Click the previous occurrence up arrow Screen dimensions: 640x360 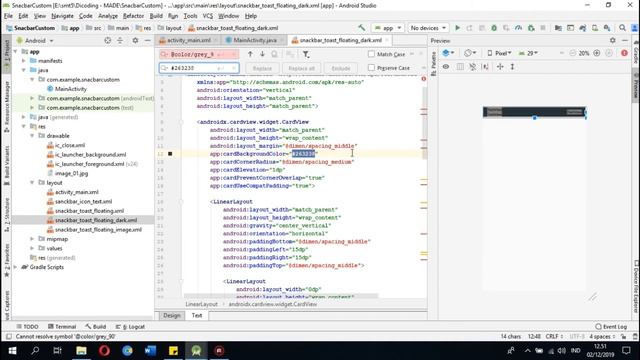click(x=250, y=54)
